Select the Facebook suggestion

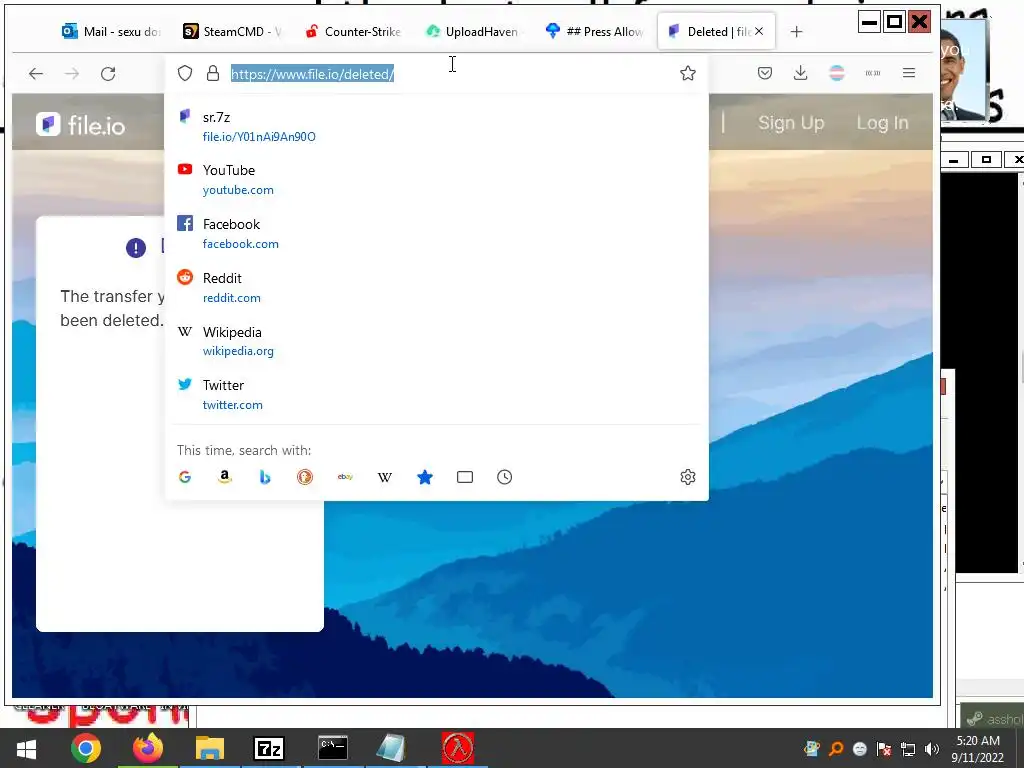pos(436,233)
